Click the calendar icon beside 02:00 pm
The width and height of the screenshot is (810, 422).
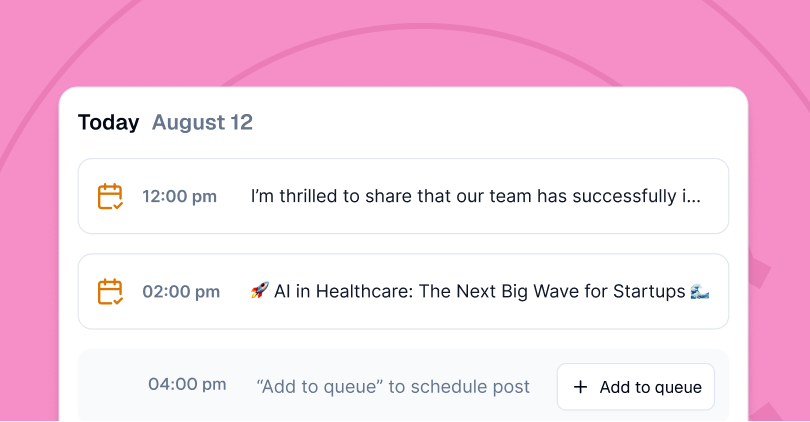pyautogui.click(x=110, y=292)
